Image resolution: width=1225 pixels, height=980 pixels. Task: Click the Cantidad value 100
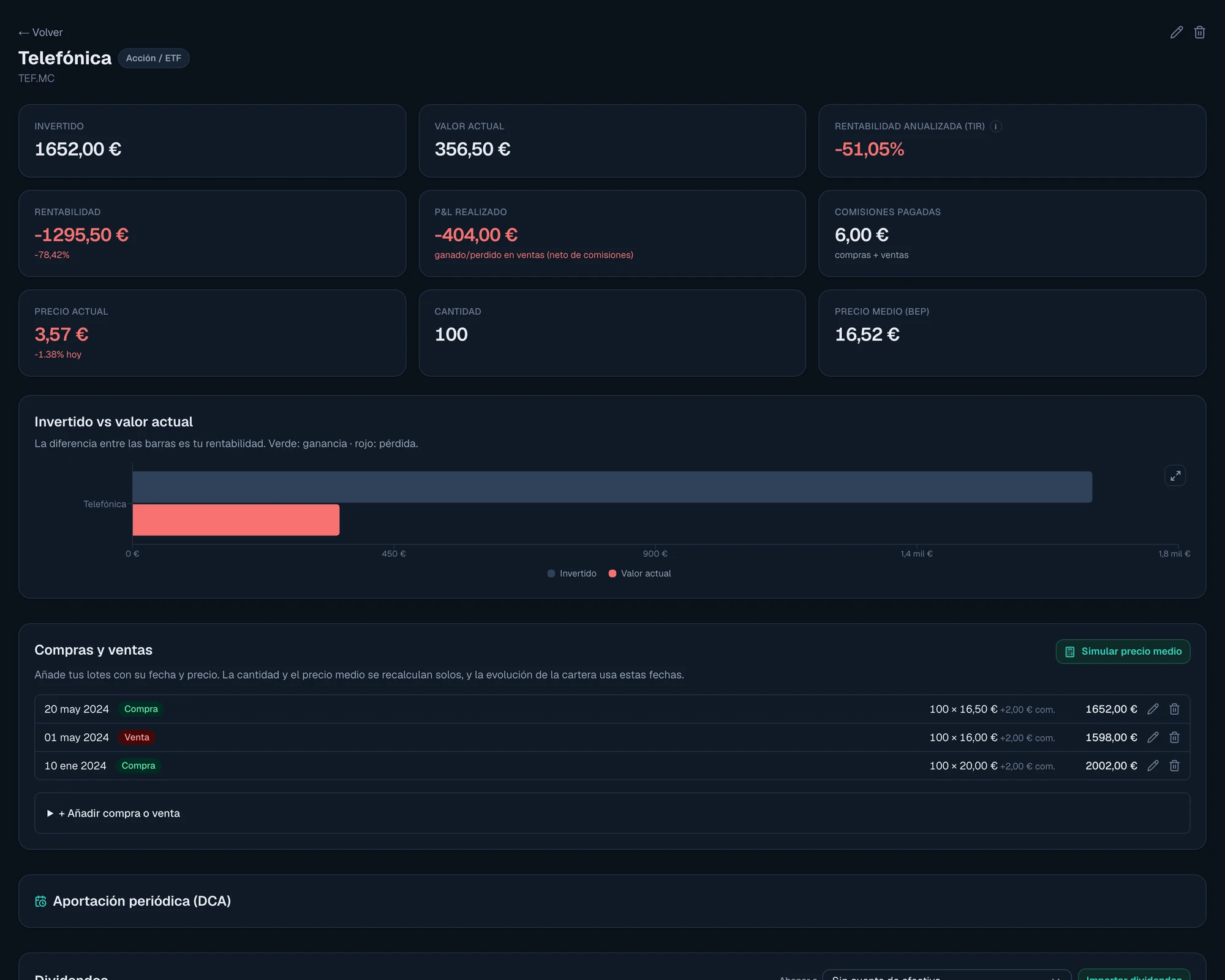(x=451, y=334)
